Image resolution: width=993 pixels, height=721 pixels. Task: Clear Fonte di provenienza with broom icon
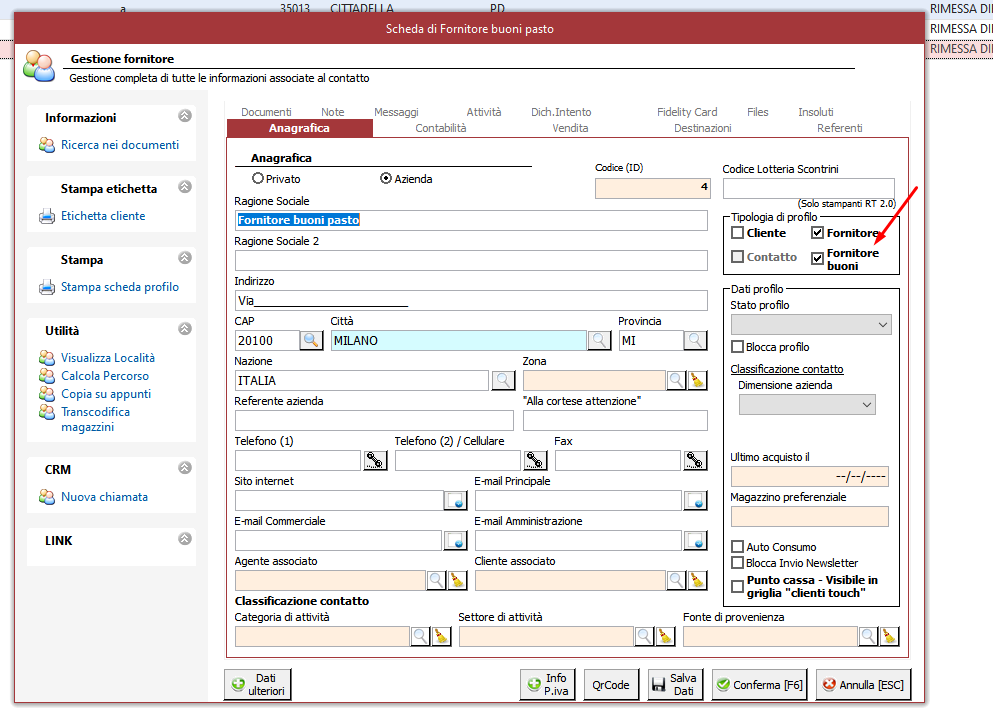(x=889, y=636)
